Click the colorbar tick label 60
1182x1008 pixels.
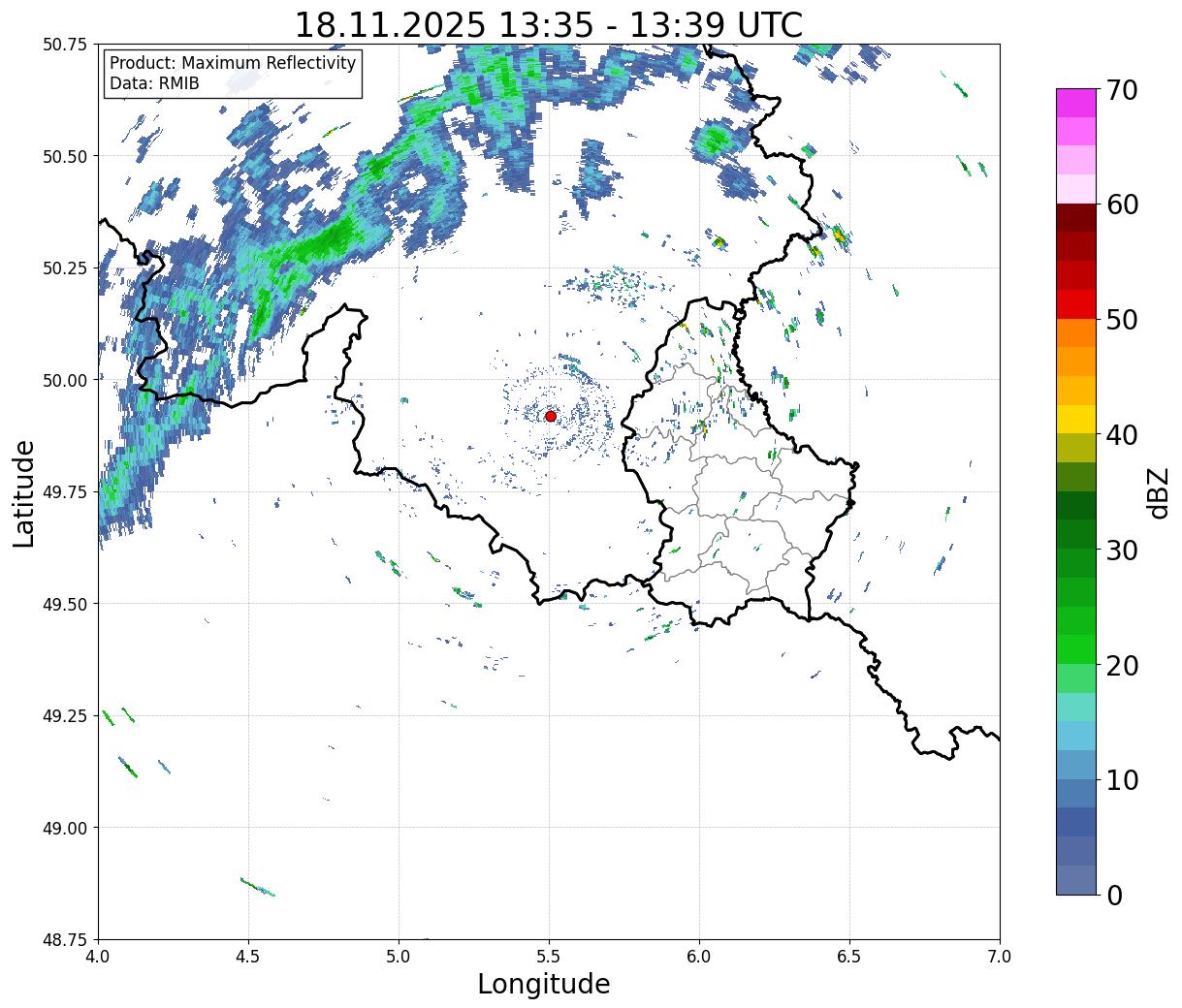point(1122,205)
